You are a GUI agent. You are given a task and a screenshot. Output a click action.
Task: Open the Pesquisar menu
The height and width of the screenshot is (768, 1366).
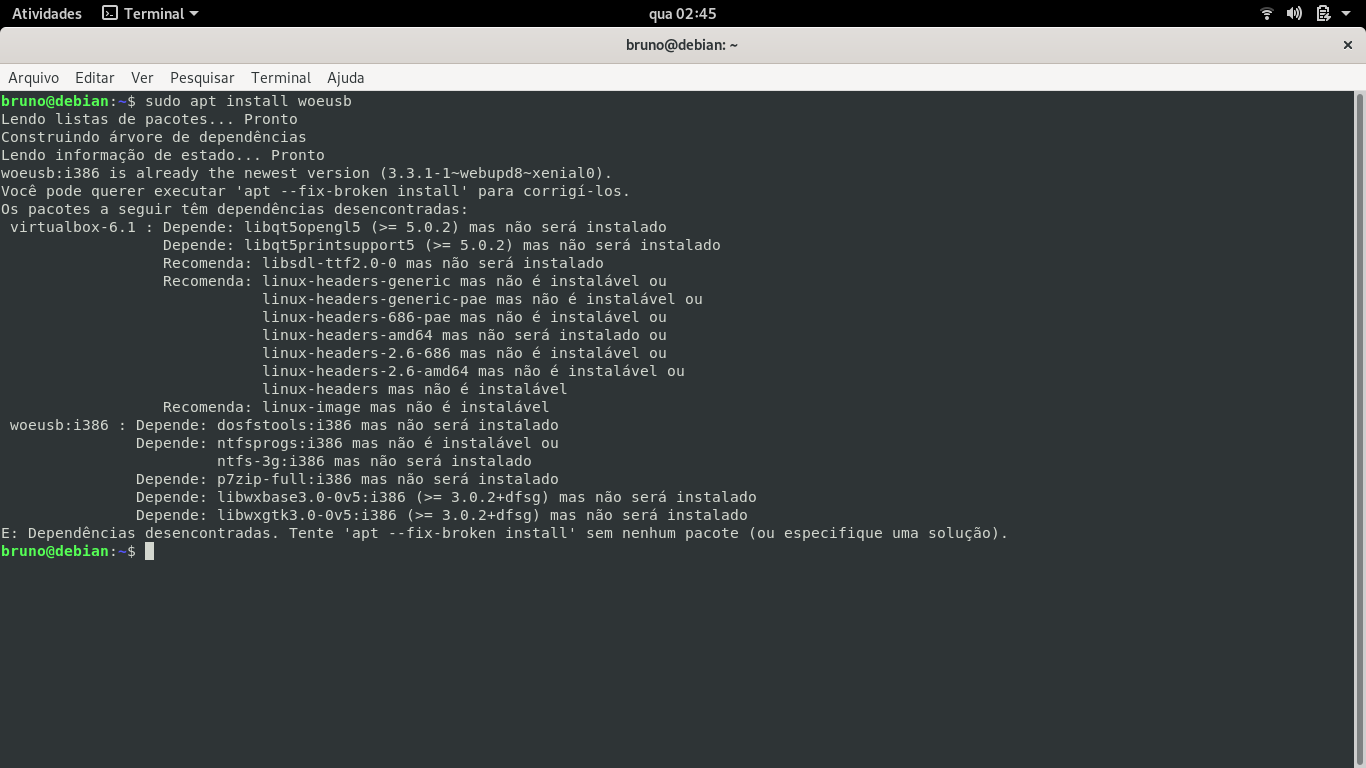[202, 78]
